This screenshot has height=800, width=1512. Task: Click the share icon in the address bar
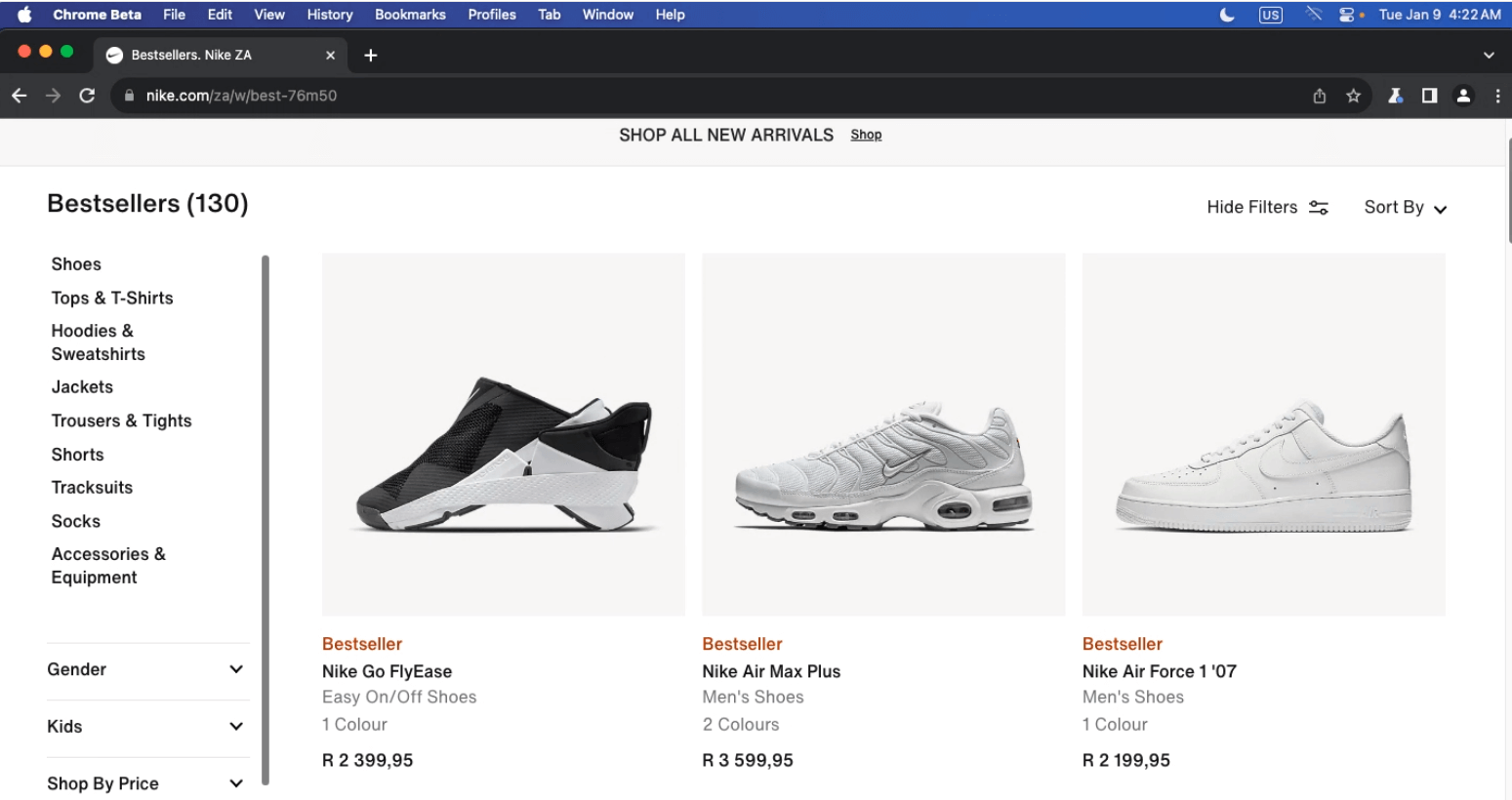click(1320, 96)
